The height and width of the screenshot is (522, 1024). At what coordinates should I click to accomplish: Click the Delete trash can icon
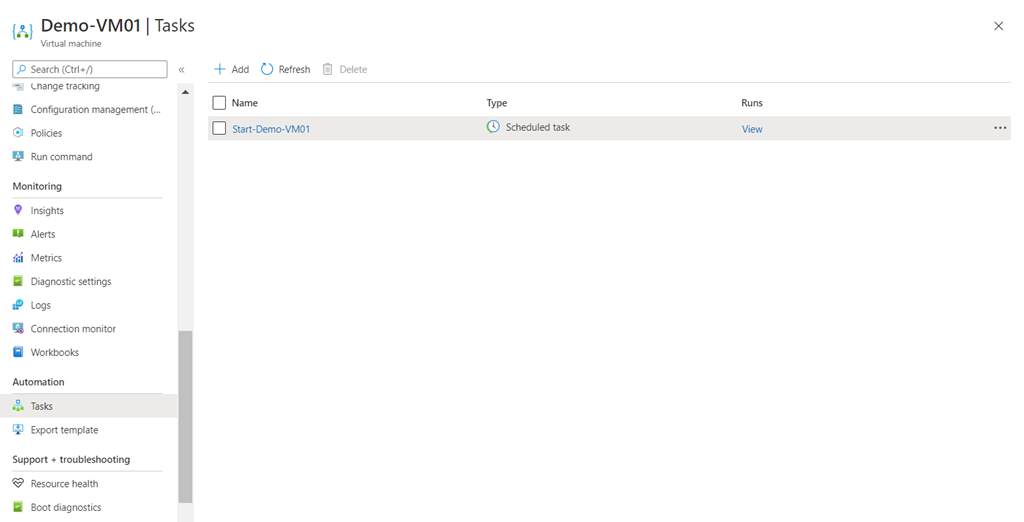tap(328, 69)
